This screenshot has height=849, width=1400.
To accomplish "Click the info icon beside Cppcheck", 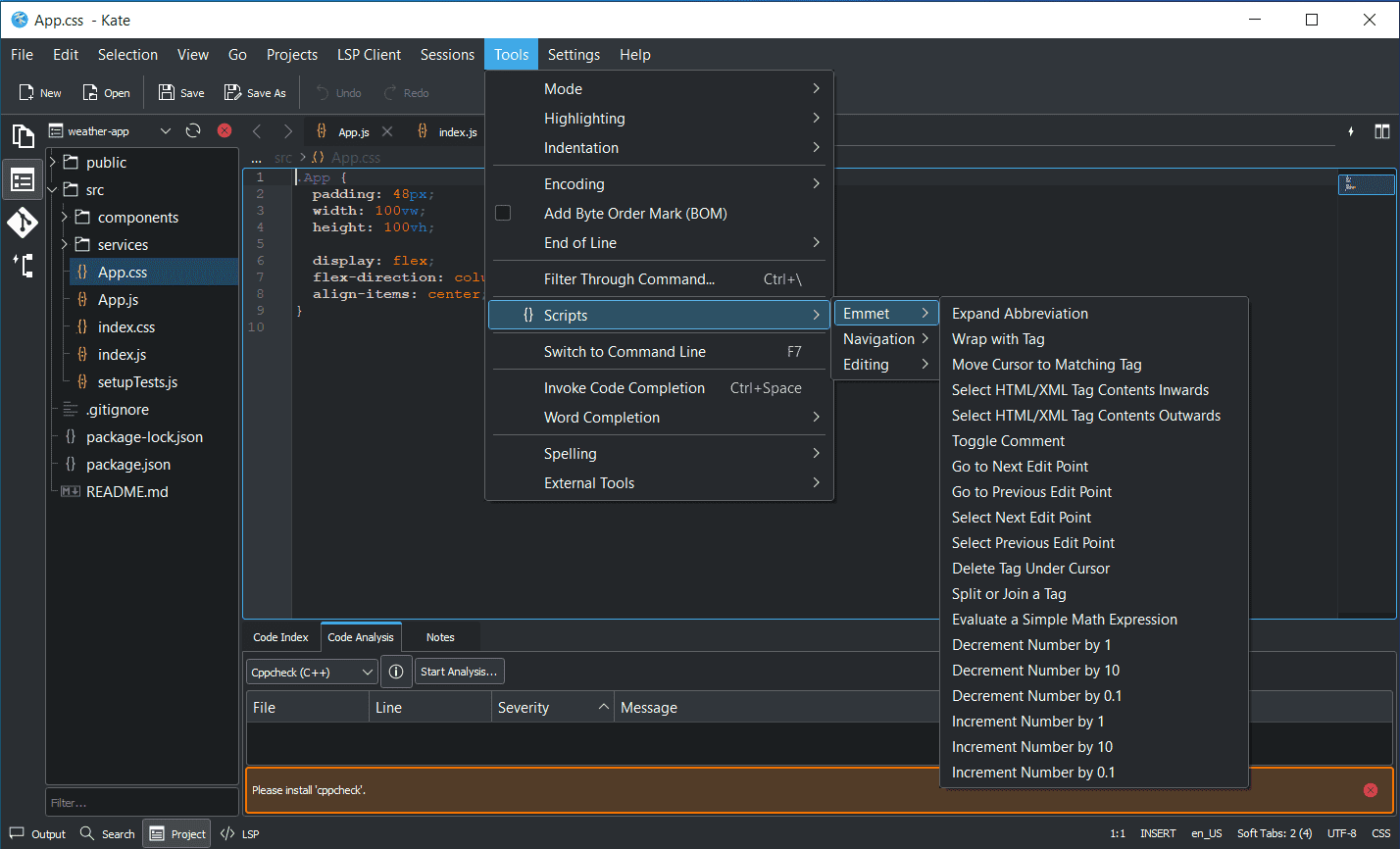I will (x=396, y=672).
